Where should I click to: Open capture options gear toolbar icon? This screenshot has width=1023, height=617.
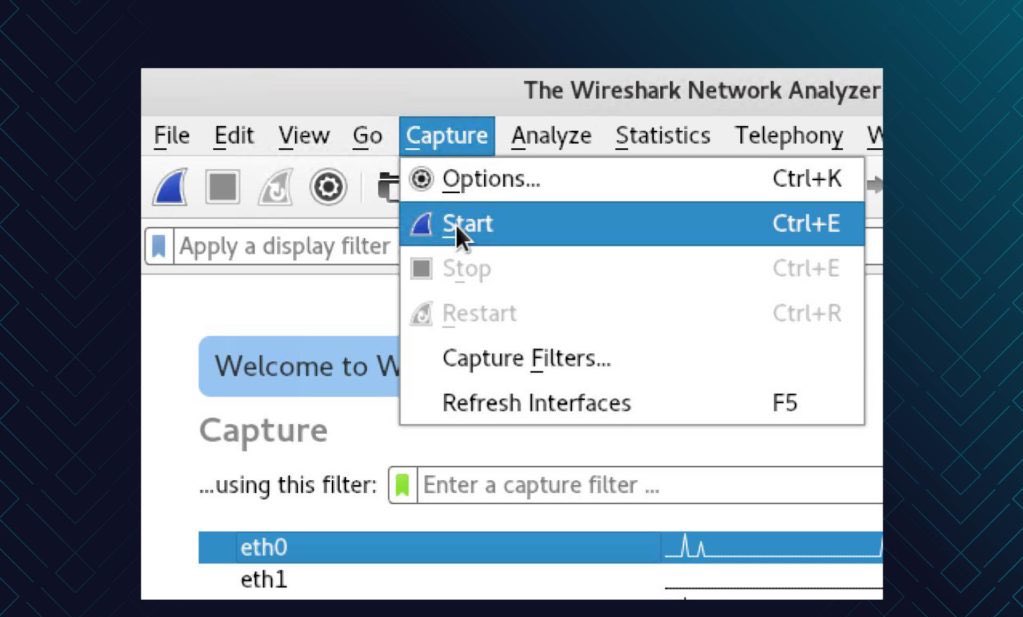tap(328, 187)
